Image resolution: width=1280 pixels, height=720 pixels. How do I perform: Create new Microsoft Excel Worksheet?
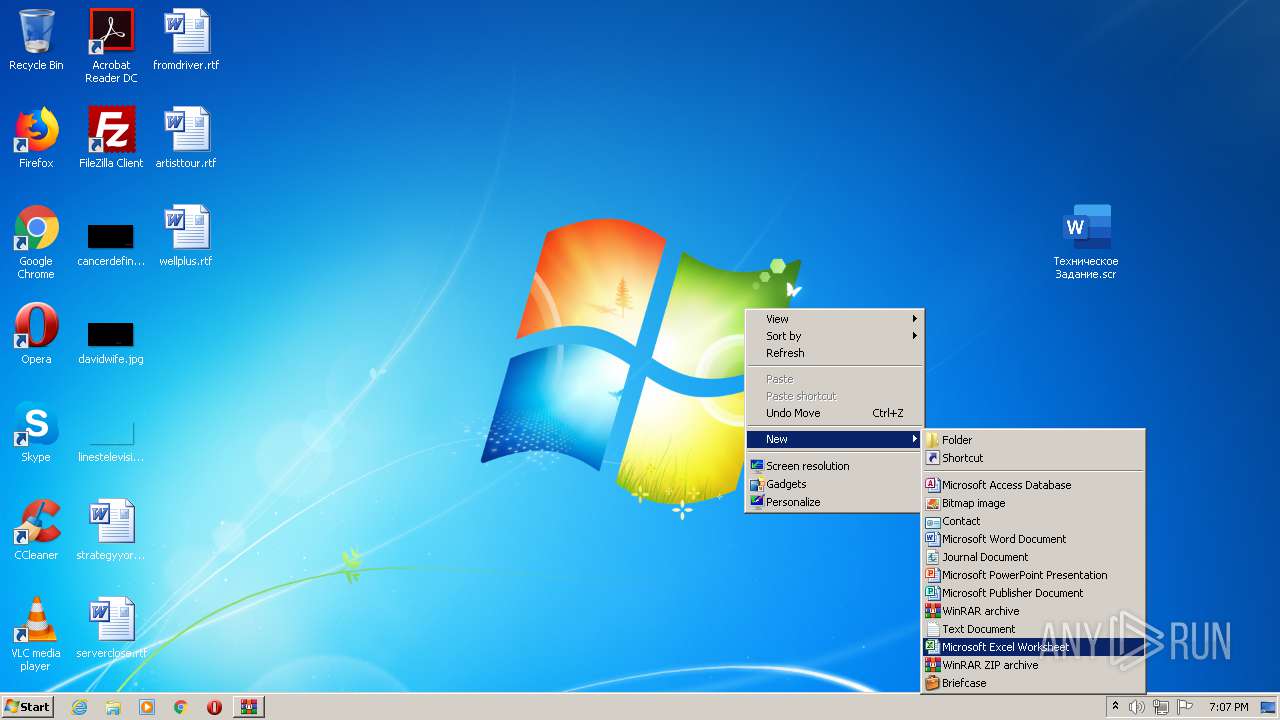(1033, 647)
